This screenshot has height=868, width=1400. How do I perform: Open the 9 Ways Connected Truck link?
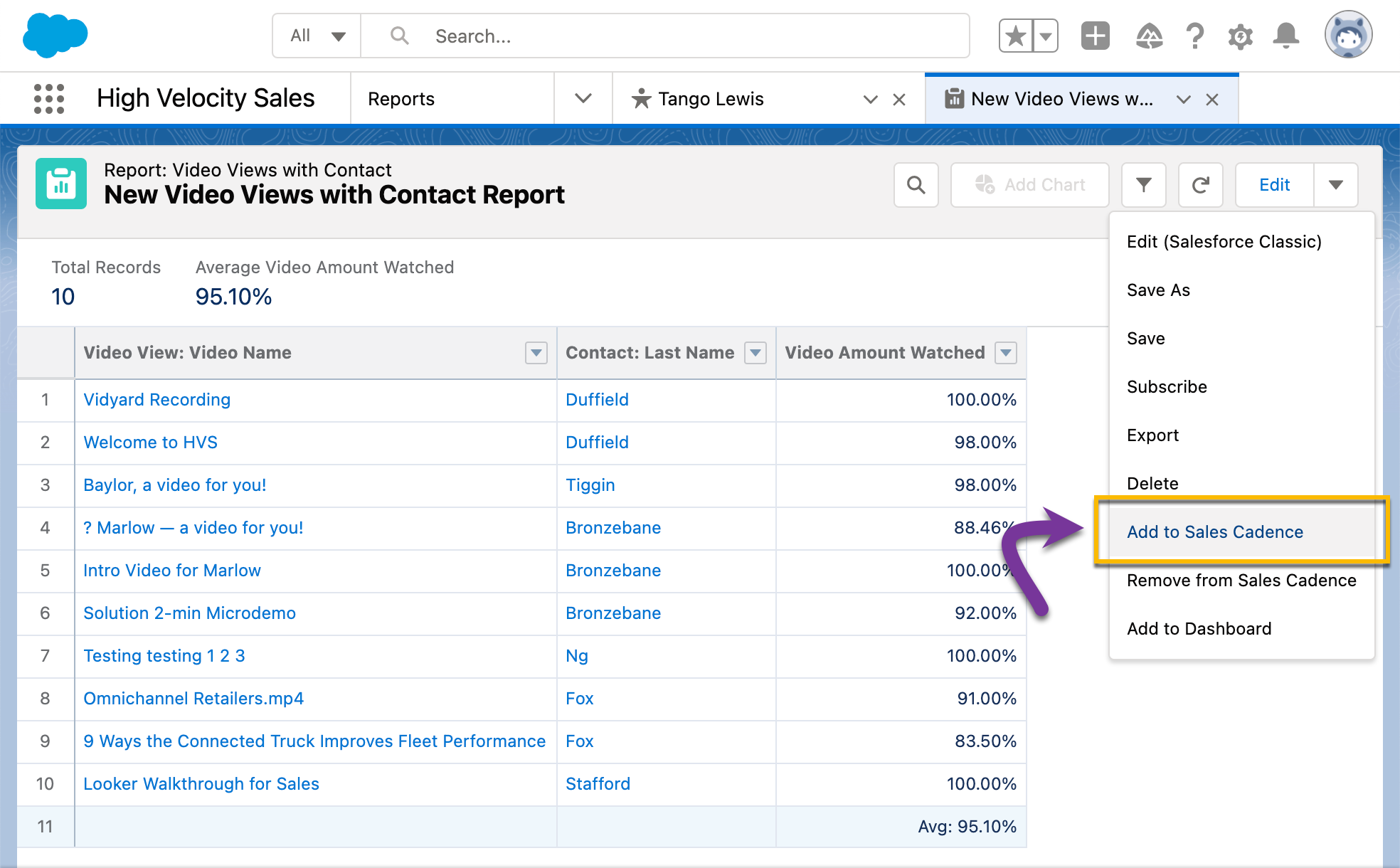coord(314,741)
